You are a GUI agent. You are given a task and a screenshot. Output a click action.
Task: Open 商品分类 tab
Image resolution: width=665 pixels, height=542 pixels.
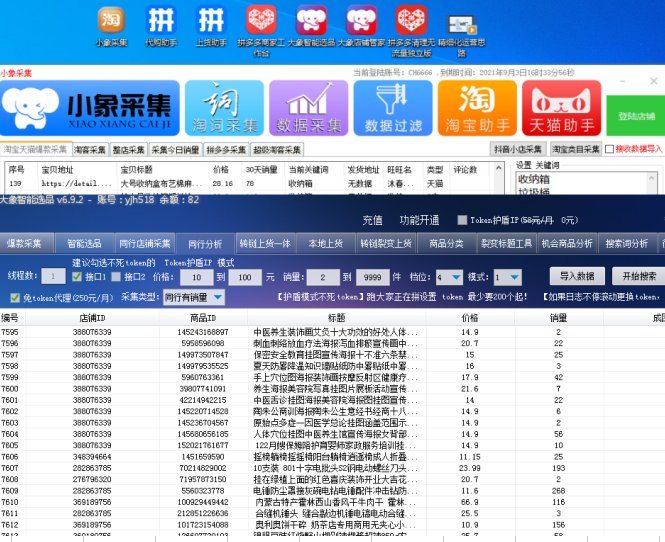[x=446, y=243]
